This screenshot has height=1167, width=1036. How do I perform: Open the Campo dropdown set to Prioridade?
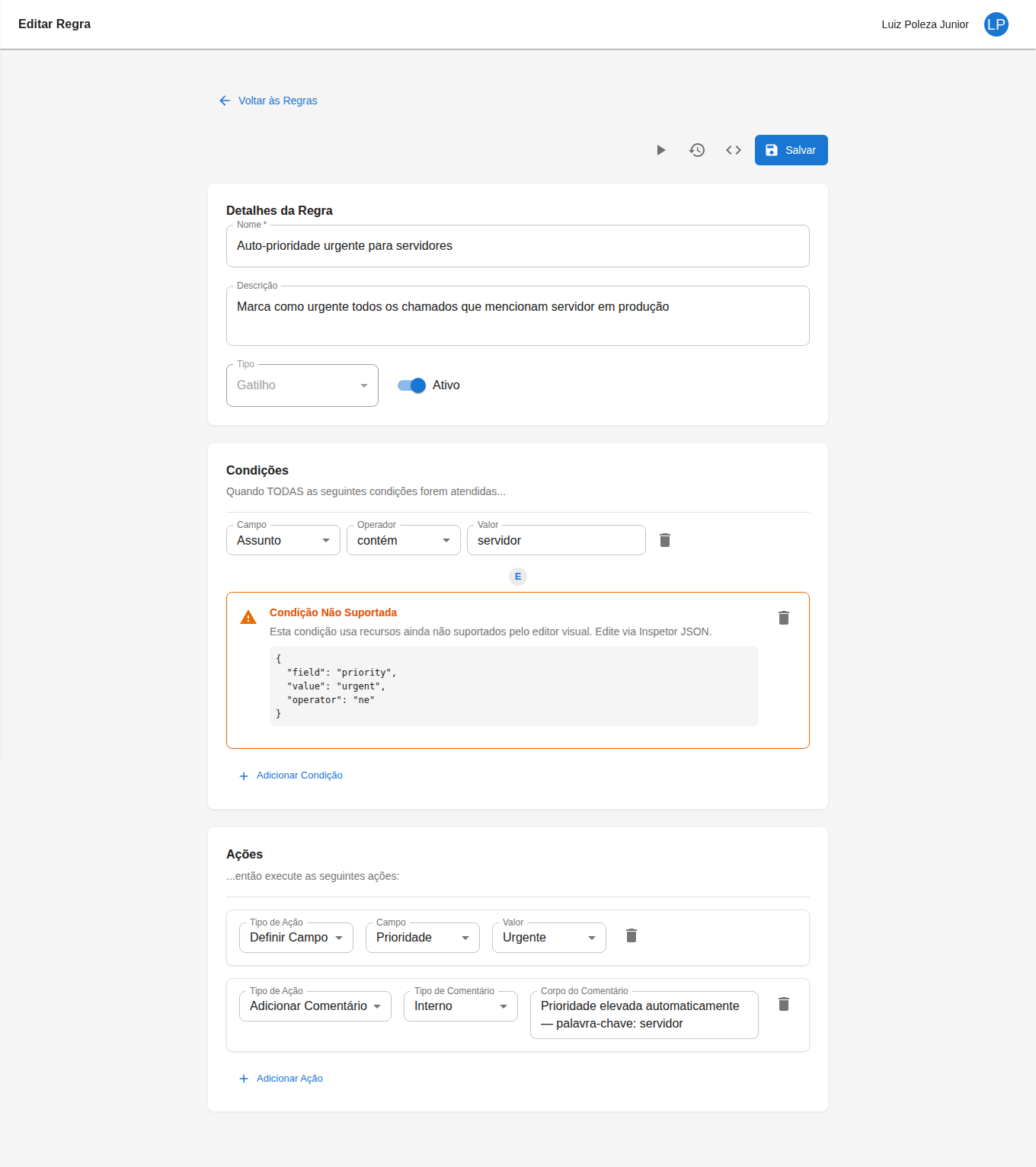click(x=423, y=938)
